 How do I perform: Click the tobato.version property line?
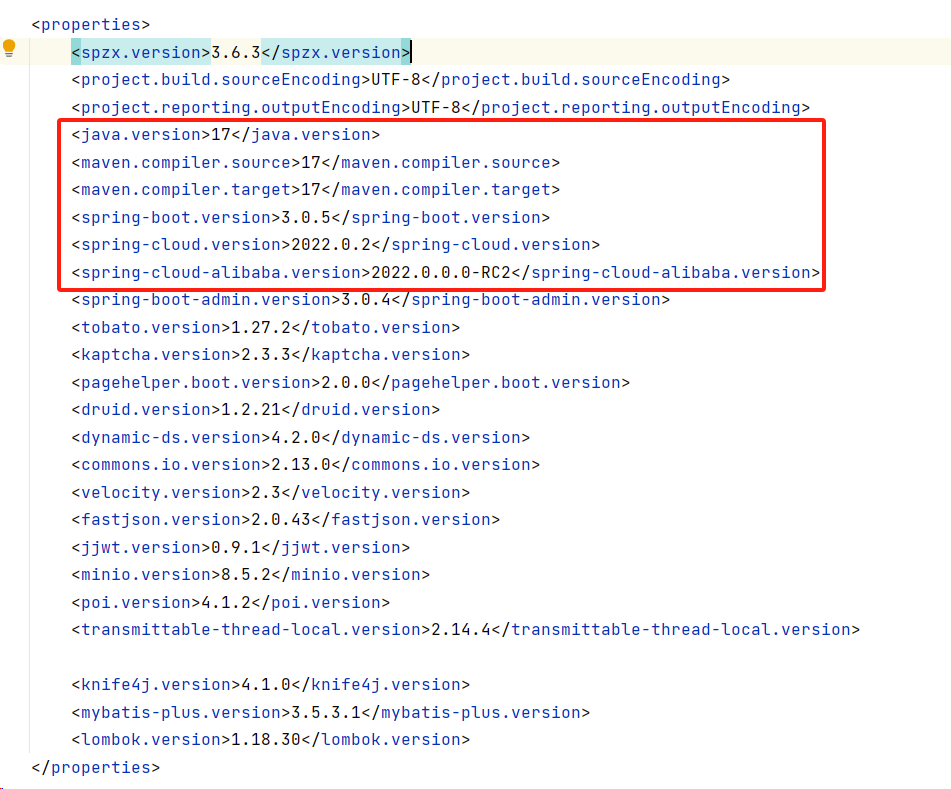[x=266, y=327]
